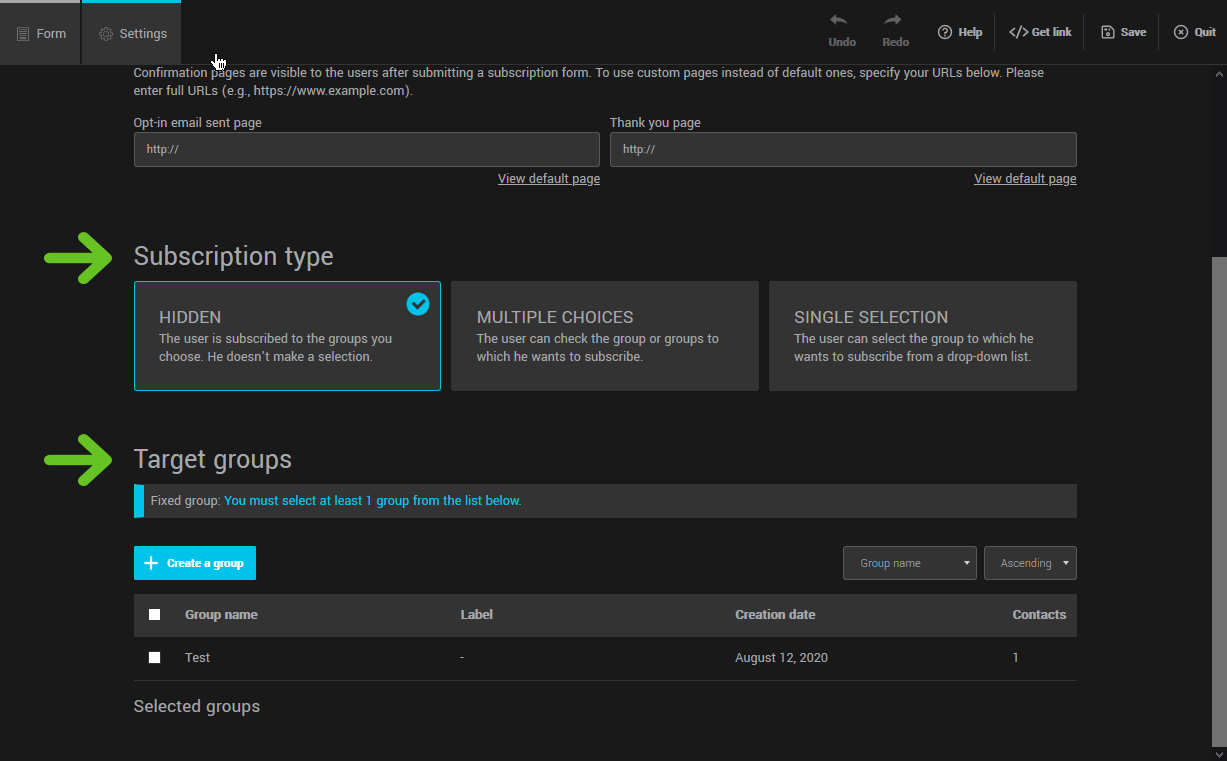The height and width of the screenshot is (761, 1227).
Task: Tick the select-all checkbox in table header
Action: click(x=154, y=615)
